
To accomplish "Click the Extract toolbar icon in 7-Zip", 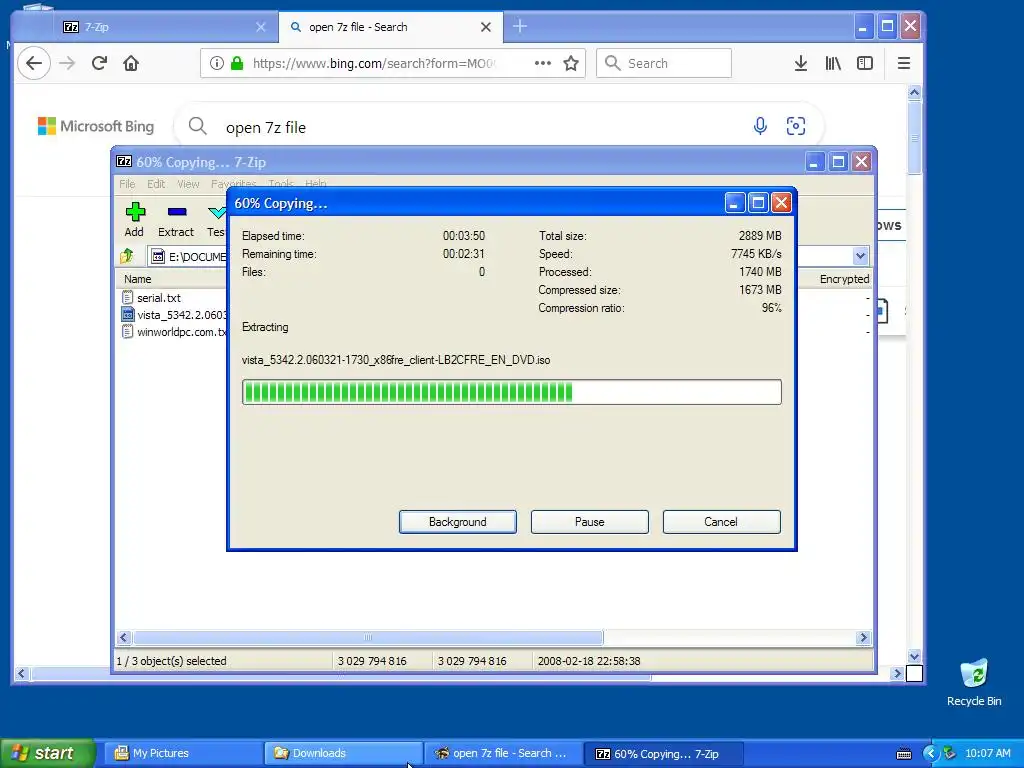I will coord(177,212).
